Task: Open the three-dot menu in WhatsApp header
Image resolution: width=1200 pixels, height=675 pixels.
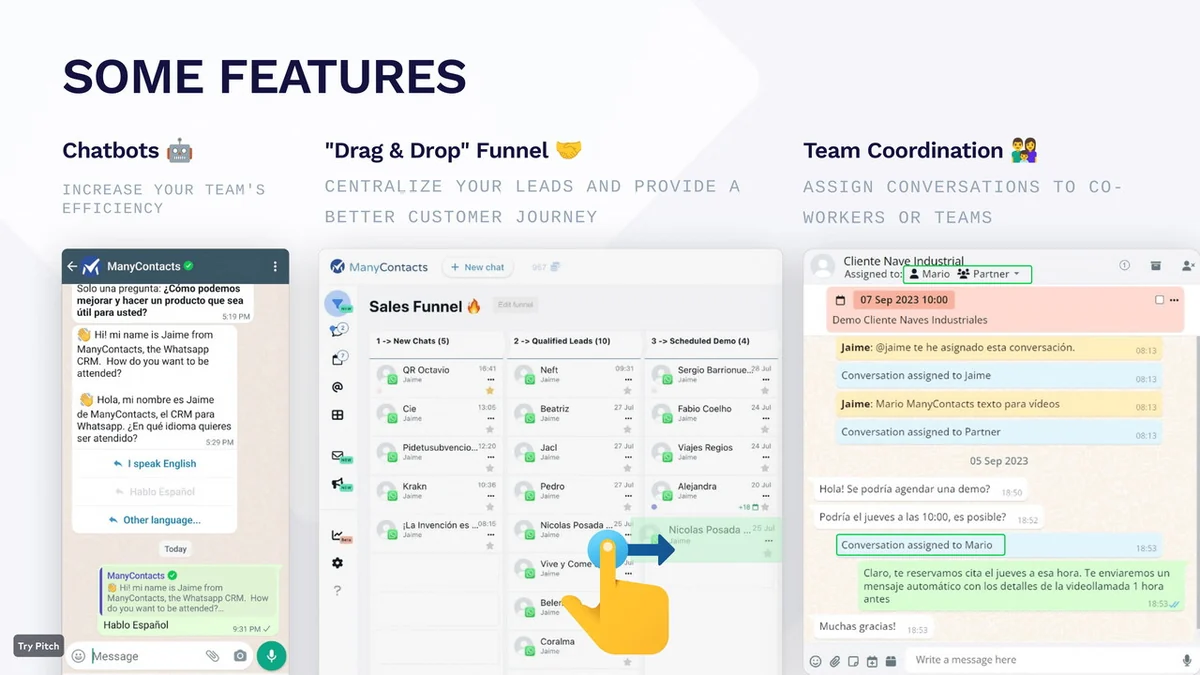Action: pos(275,267)
